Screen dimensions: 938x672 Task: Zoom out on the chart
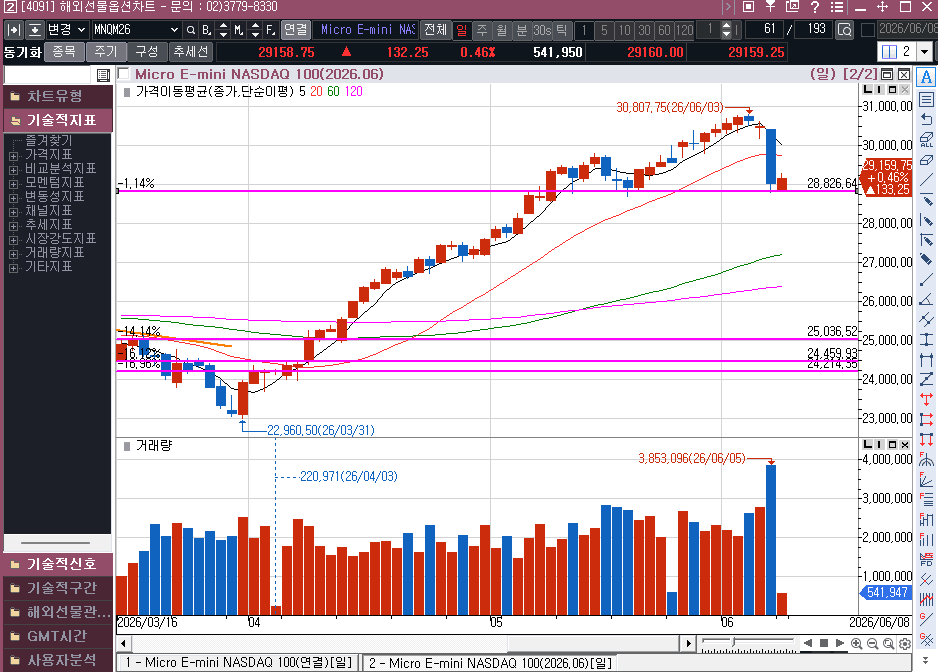click(873, 643)
